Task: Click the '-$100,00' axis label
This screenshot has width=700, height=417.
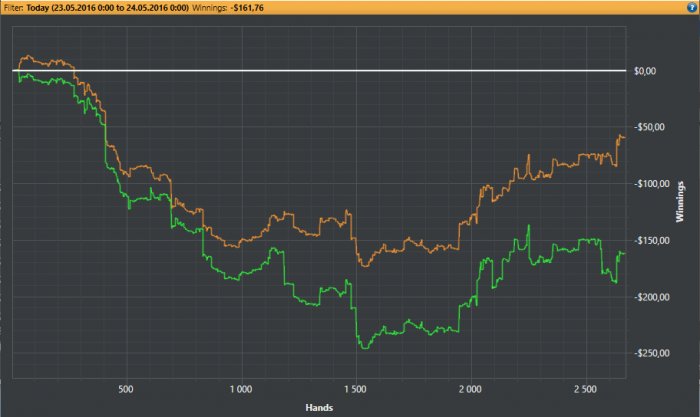Action: click(652, 184)
